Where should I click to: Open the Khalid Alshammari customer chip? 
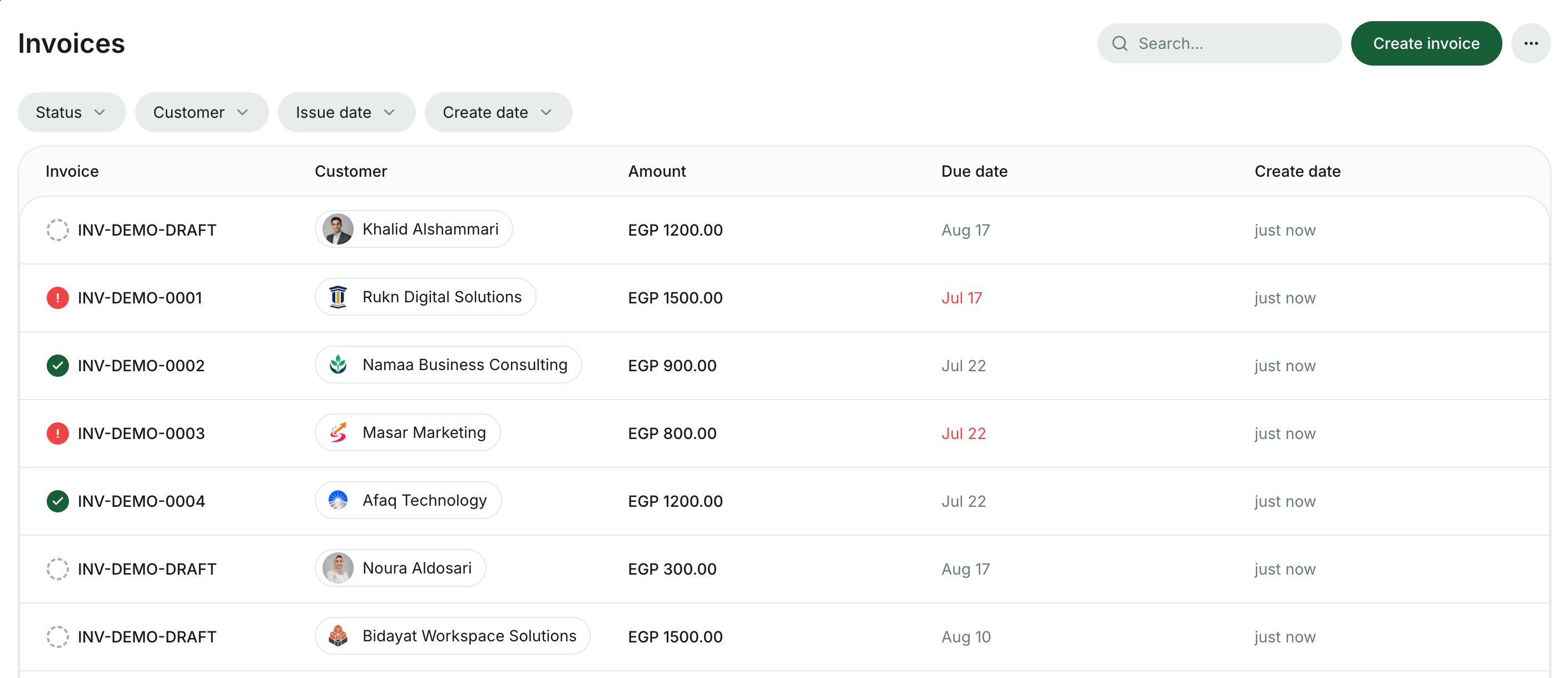click(413, 229)
